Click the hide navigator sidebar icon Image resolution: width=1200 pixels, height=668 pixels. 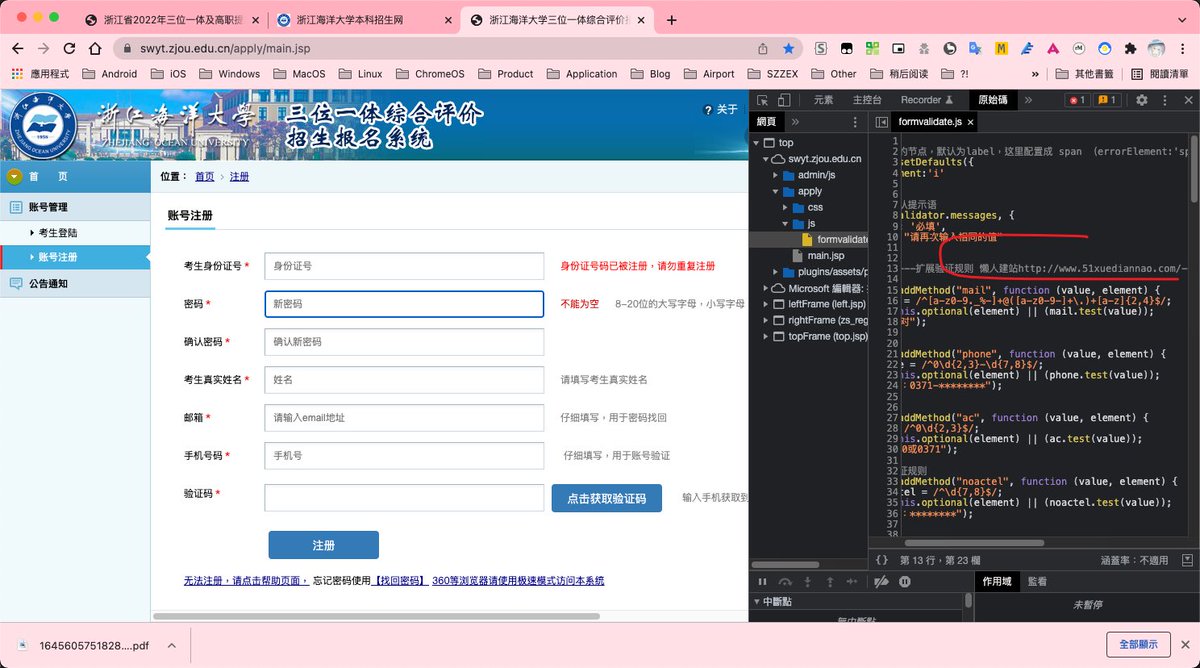[x=881, y=122]
